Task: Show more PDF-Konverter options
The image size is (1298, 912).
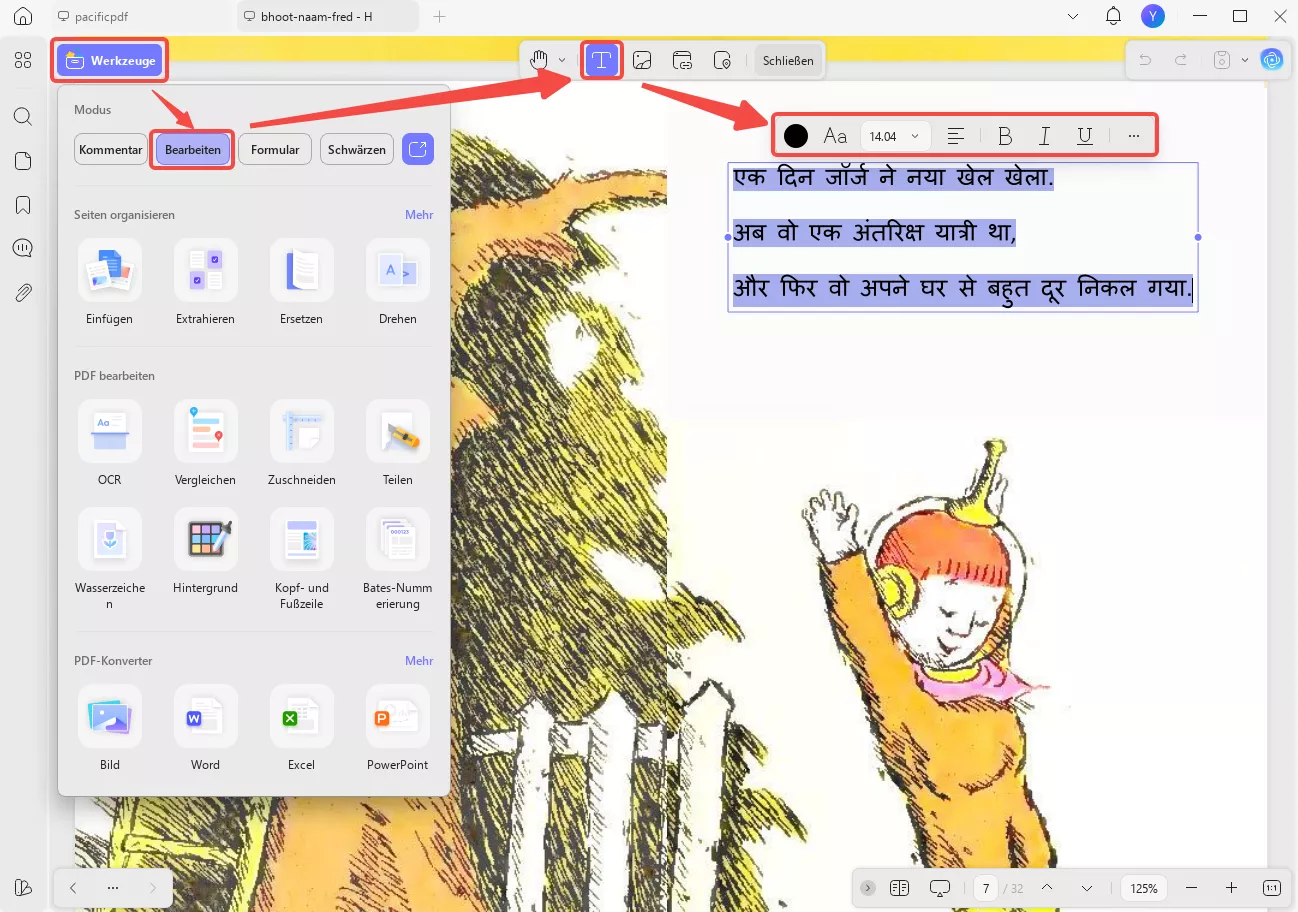Action: [419, 661]
